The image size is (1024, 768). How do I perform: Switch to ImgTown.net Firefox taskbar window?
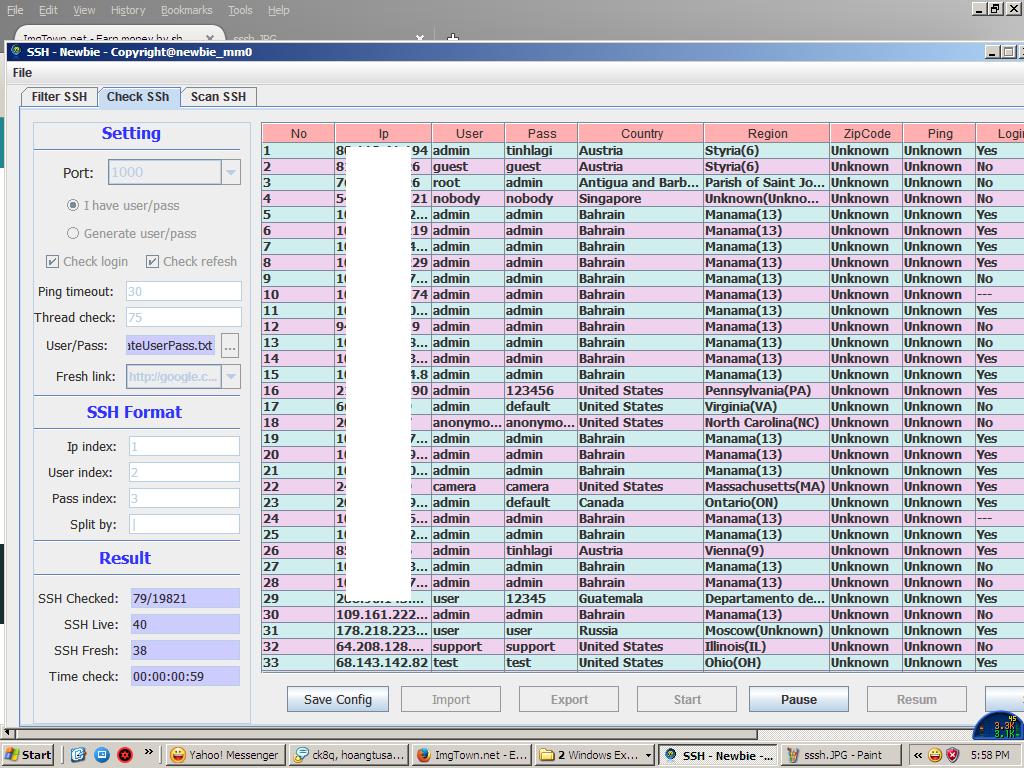point(470,755)
